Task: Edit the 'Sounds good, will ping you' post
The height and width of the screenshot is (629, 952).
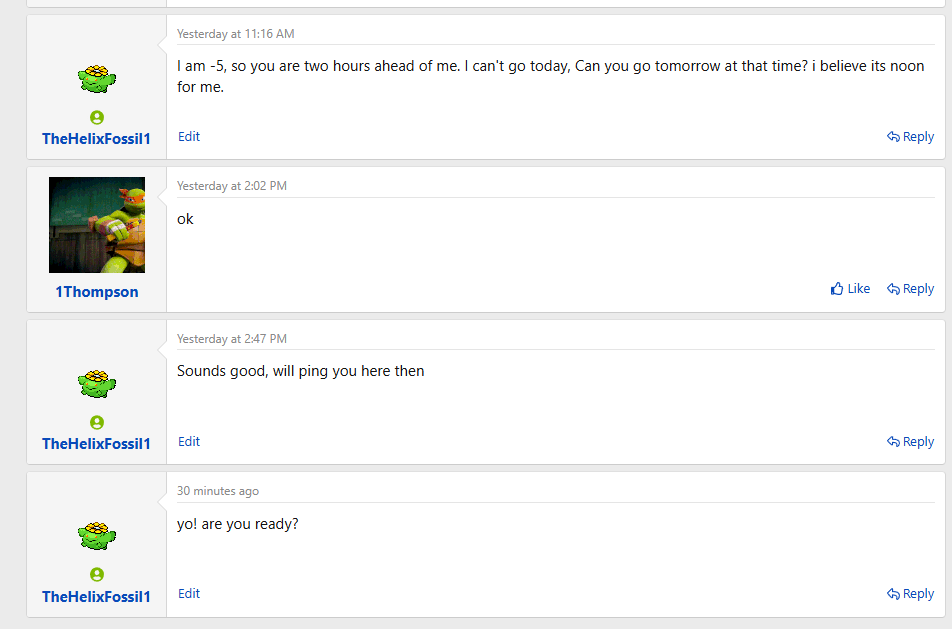Action: pos(189,441)
